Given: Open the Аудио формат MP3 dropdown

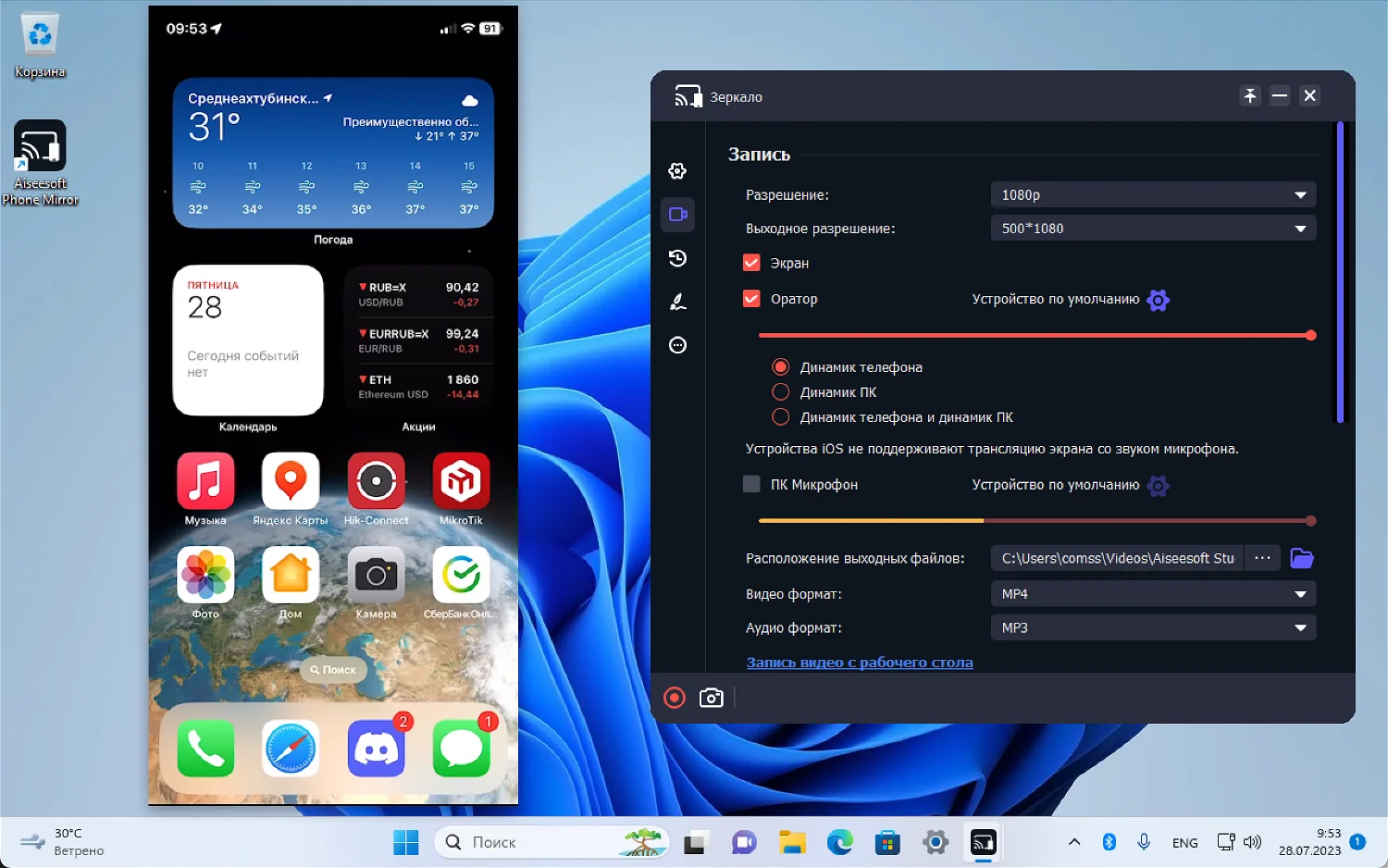Looking at the screenshot, I should [1152, 627].
